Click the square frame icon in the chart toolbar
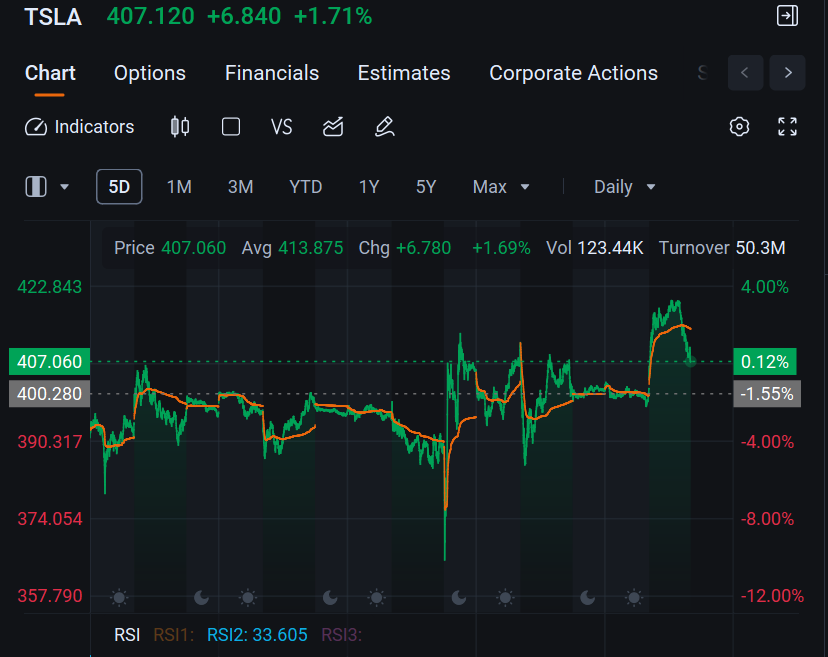Viewport: 828px width, 657px height. [x=231, y=127]
